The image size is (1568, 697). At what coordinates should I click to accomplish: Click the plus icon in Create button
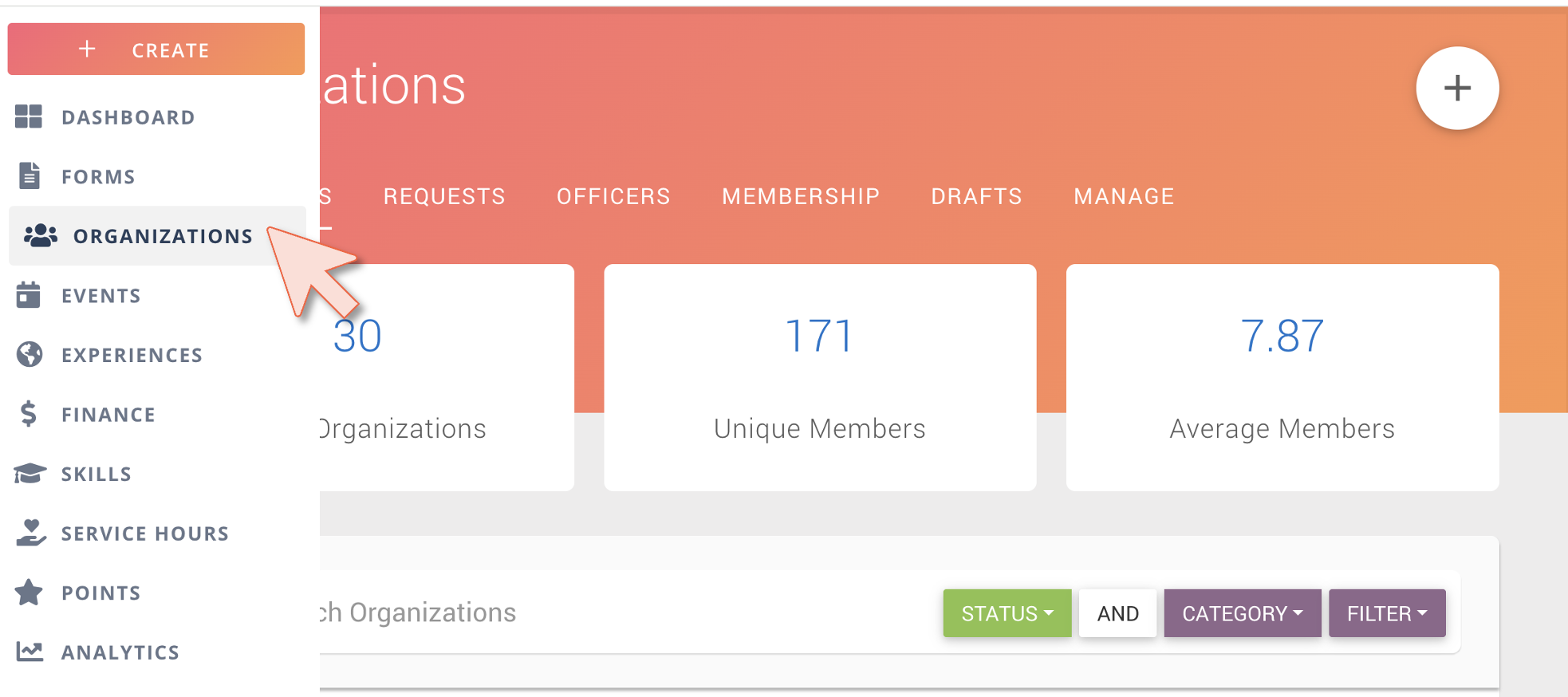(87, 49)
